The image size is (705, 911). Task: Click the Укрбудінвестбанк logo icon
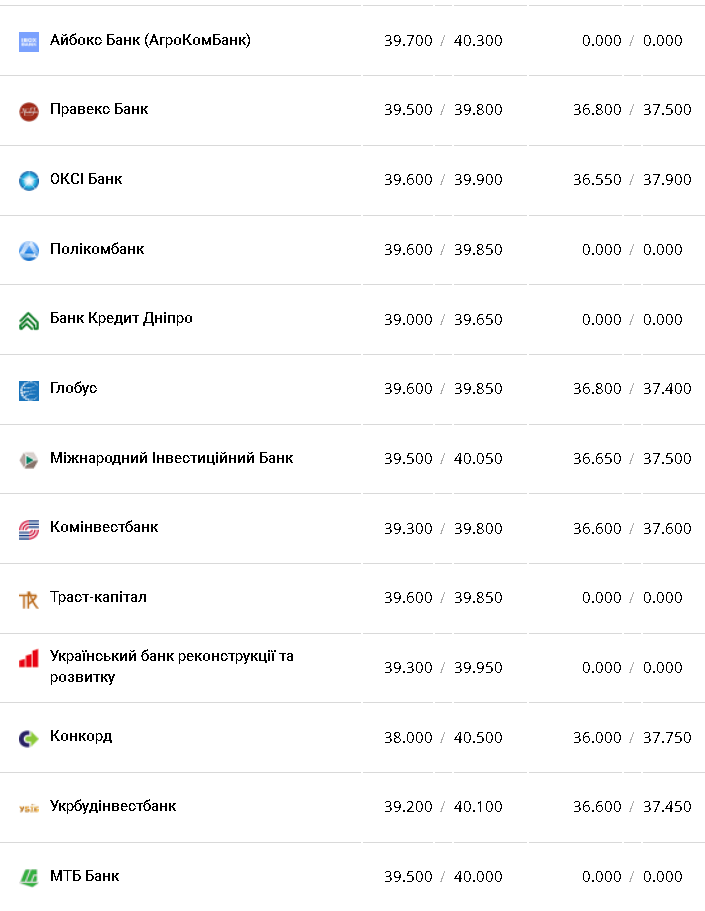(x=28, y=808)
